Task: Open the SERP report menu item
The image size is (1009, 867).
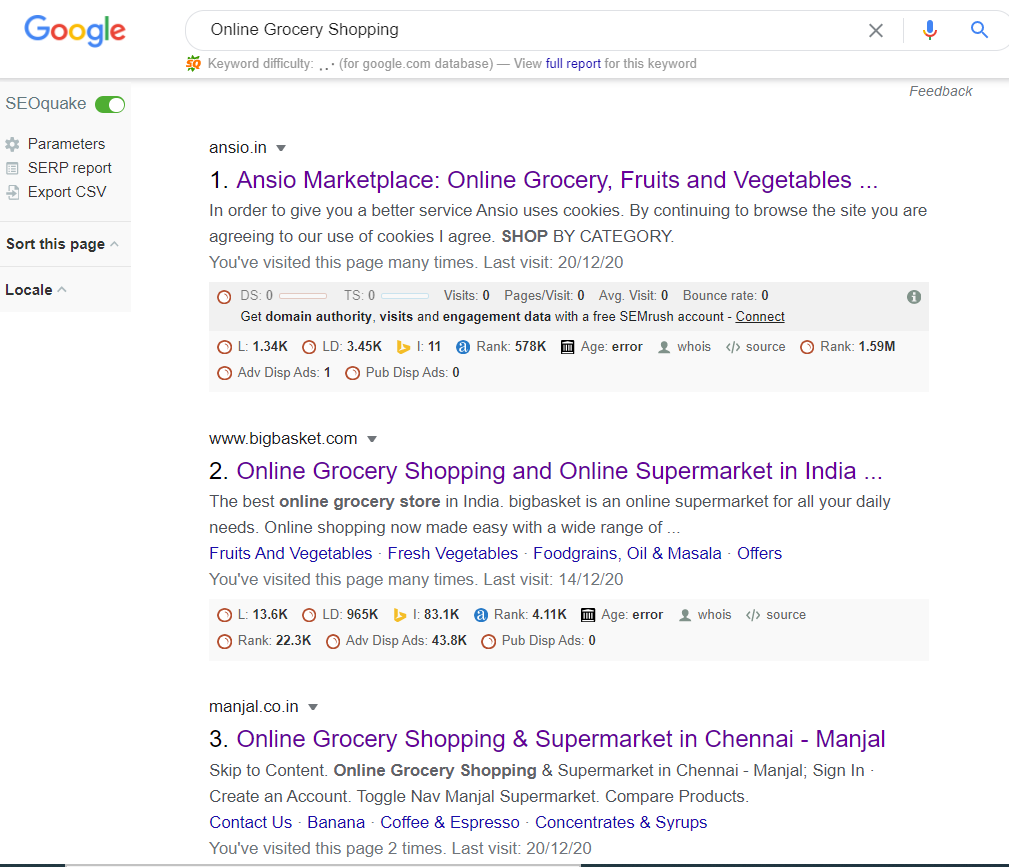Action: [69, 168]
